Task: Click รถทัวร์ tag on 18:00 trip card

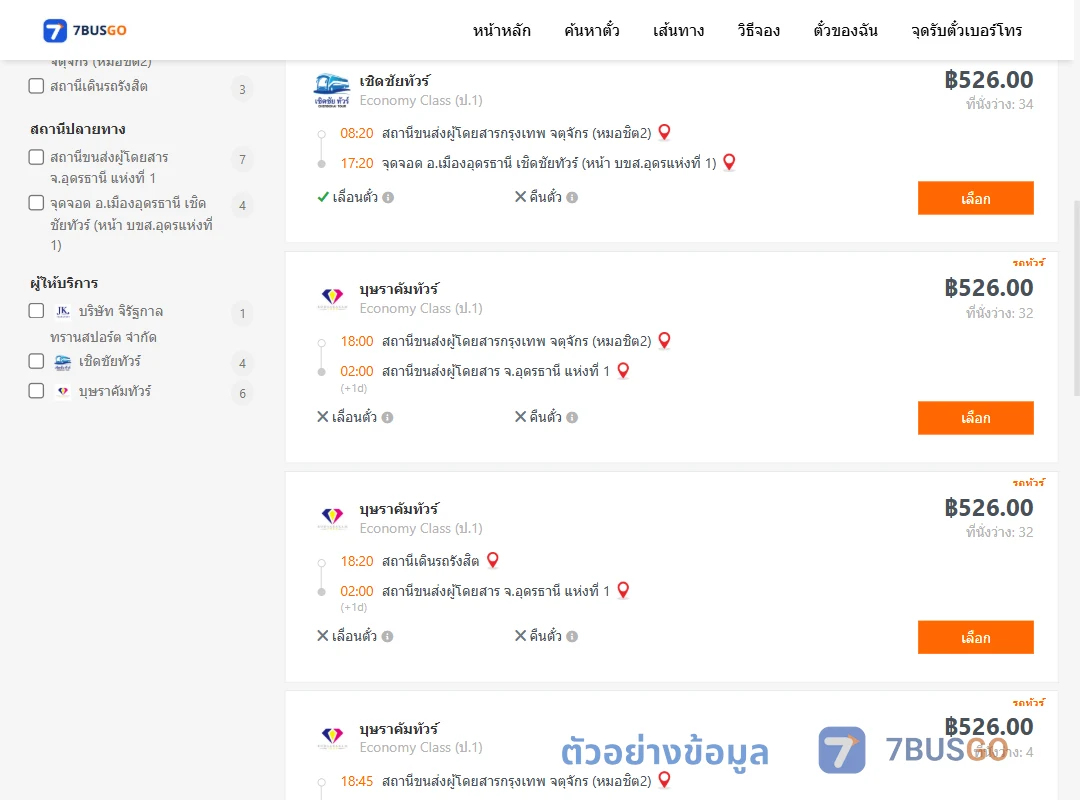Action: pos(1028,263)
